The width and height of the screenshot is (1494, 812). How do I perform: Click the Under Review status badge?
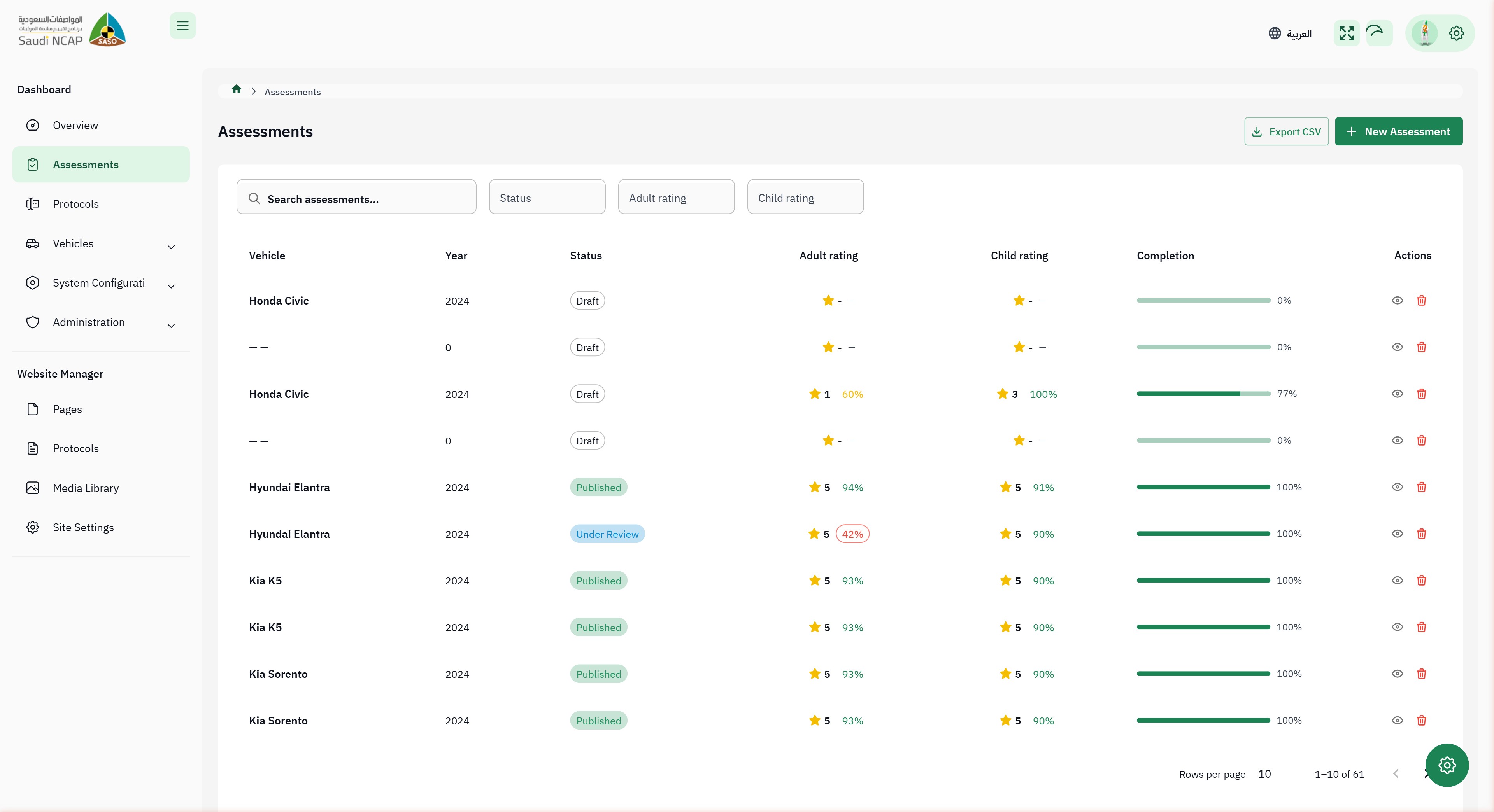(x=607, y=534)
